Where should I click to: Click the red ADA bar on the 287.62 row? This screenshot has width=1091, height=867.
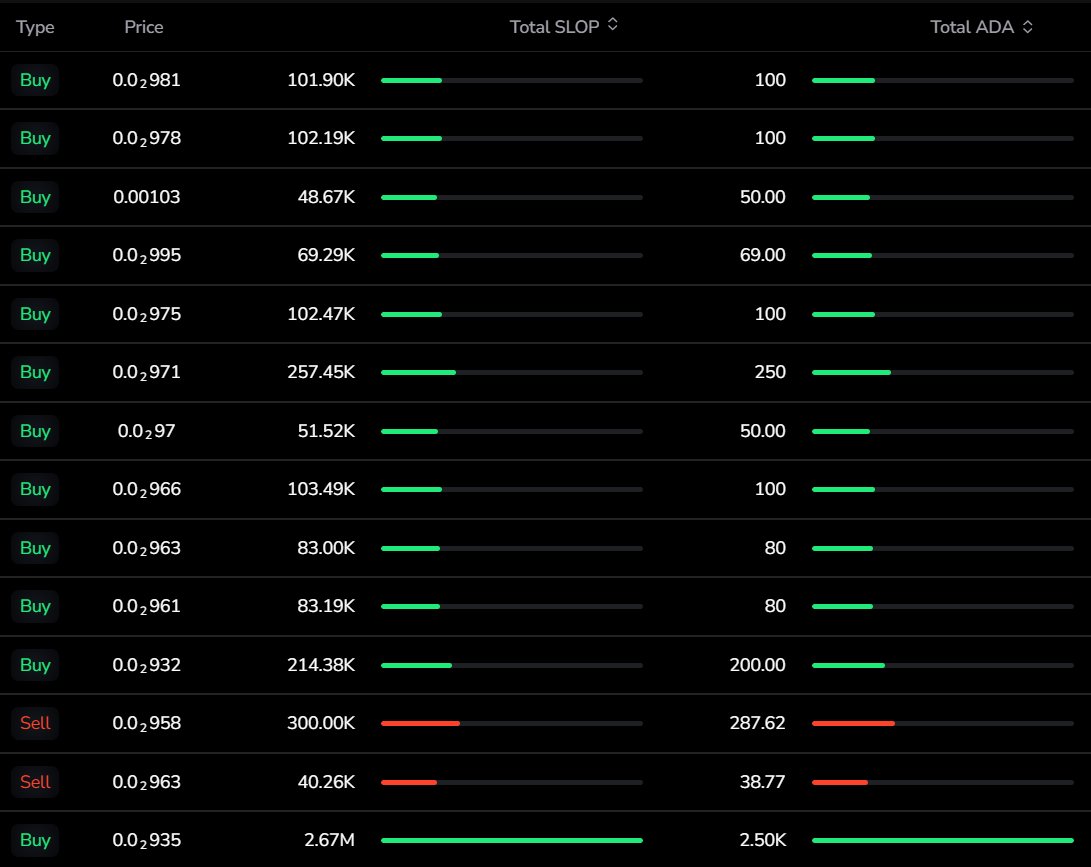[x=853, y=723]
